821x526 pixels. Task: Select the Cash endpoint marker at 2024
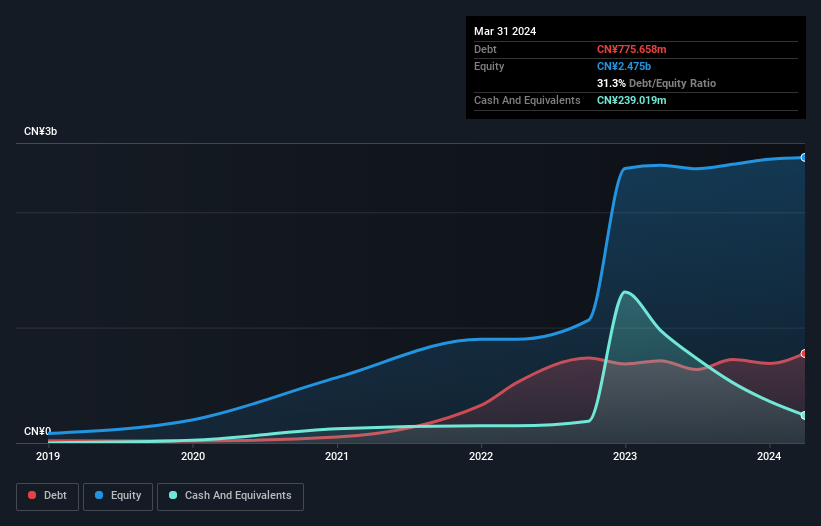804,415
